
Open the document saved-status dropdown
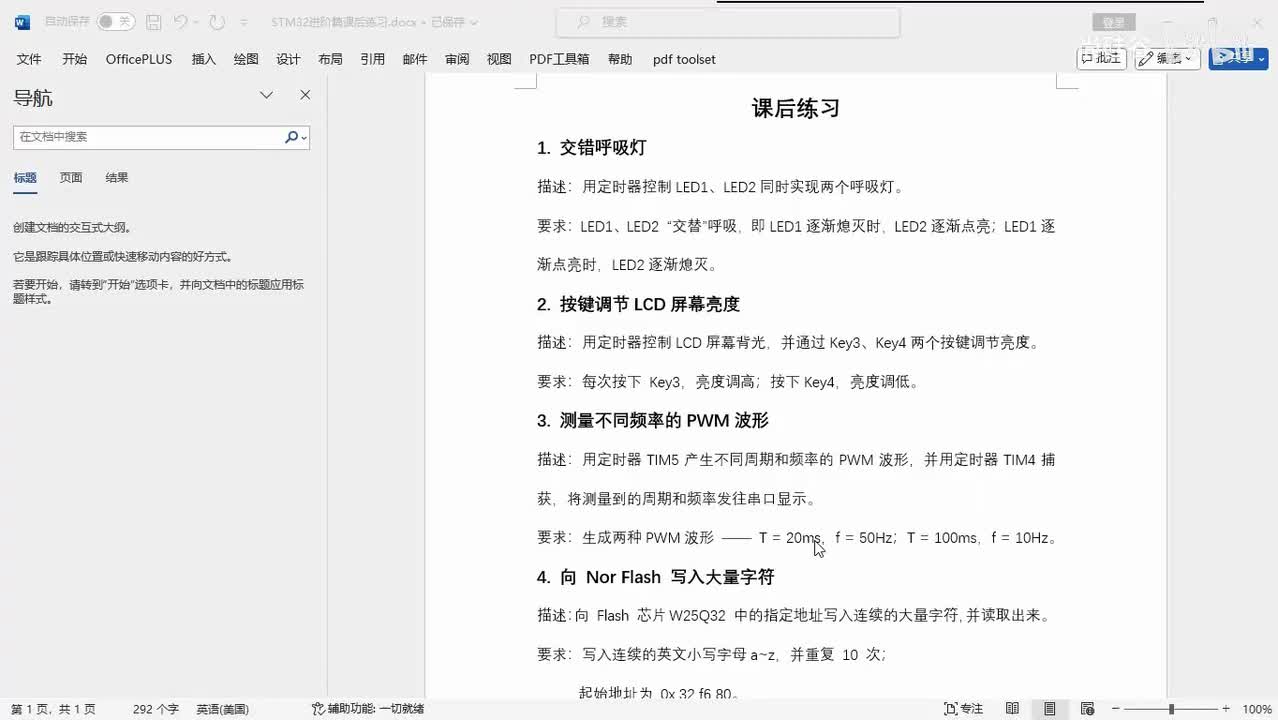coord(473,22)
